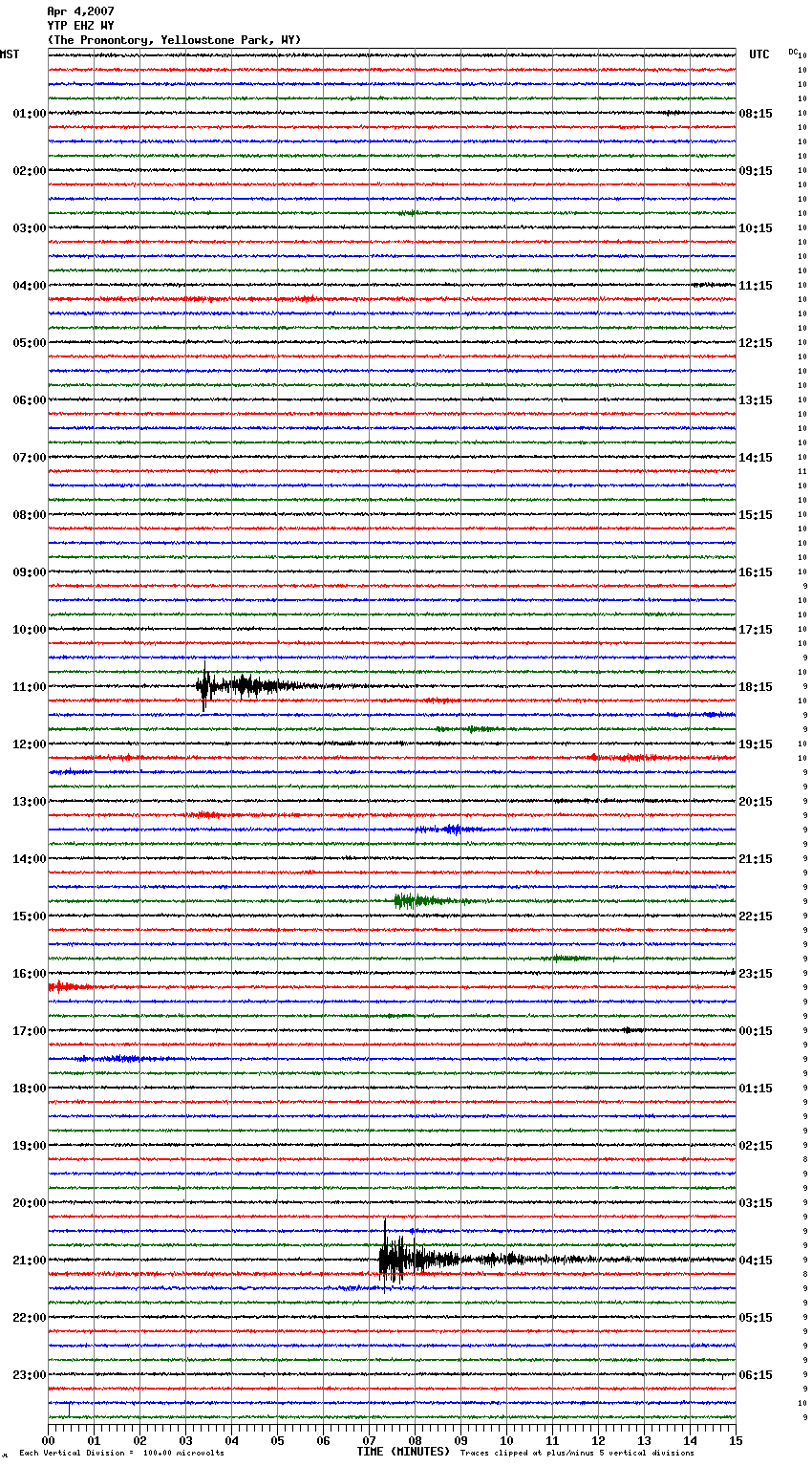Select the 10:00 MST time label
The image size is (812, 1466).
coord(30,630)
